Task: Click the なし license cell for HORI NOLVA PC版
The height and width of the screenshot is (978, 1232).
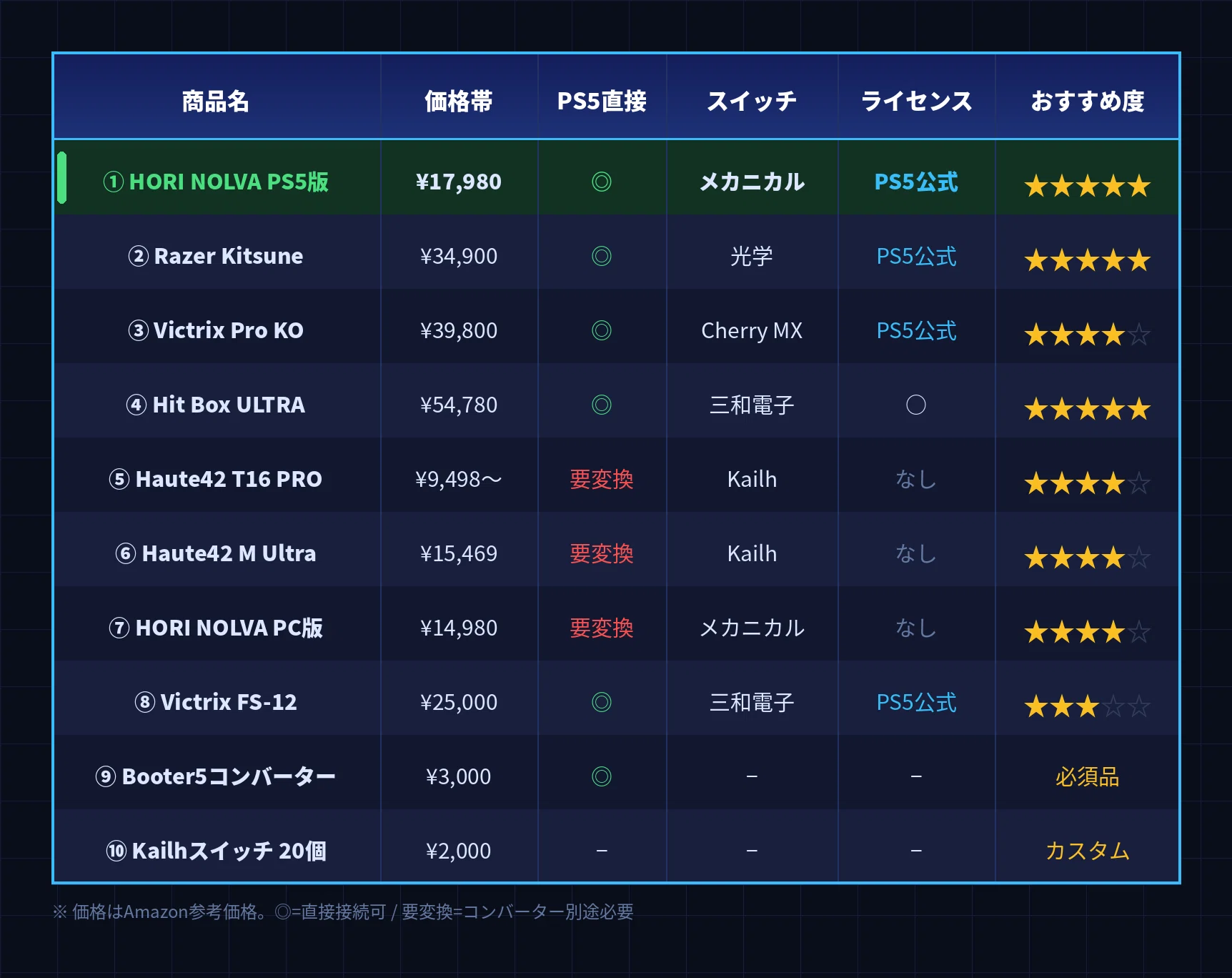Action: coord(916,628)
